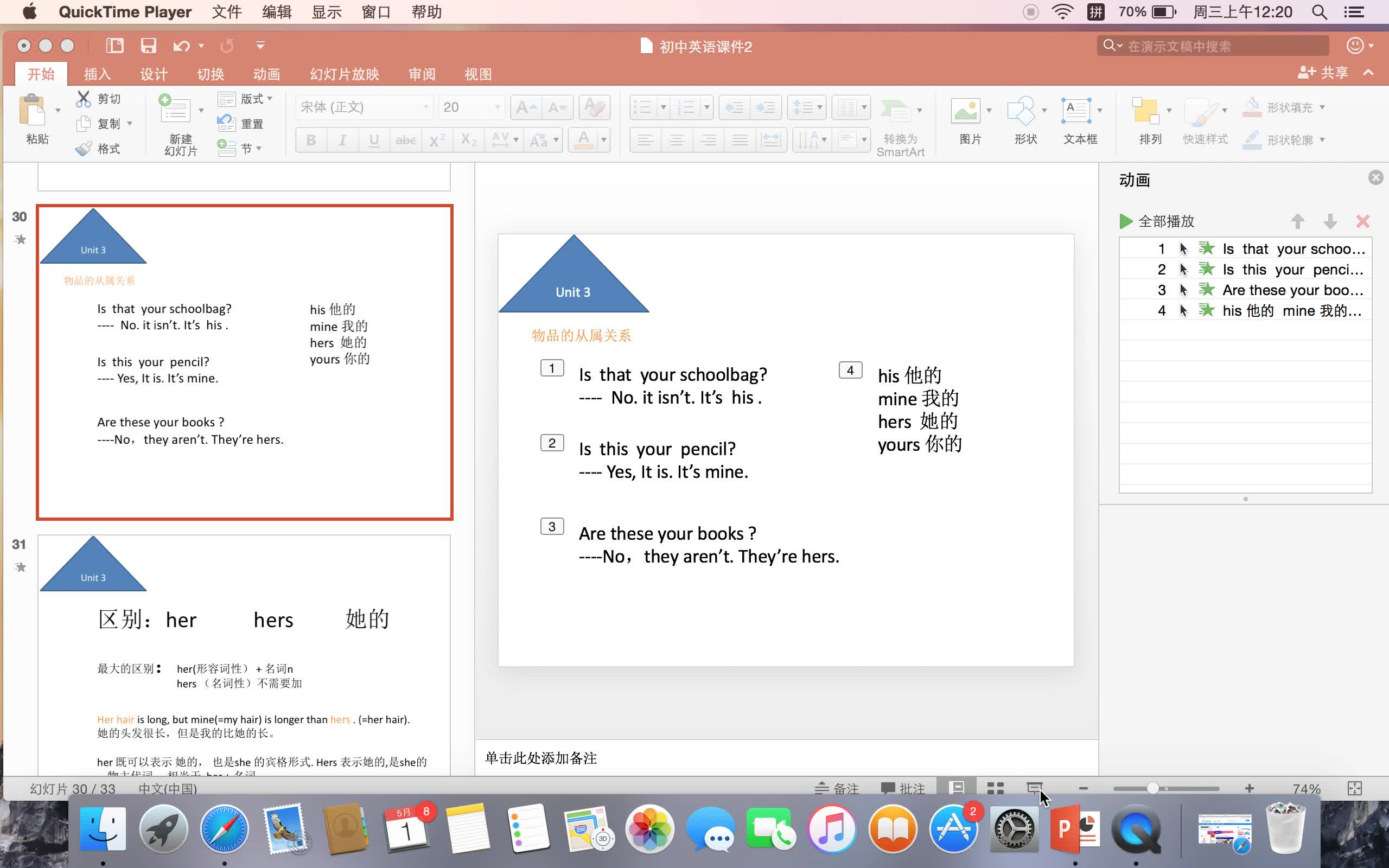
Task: Open the Copy dropdown arrow
Action: (130, 124)
